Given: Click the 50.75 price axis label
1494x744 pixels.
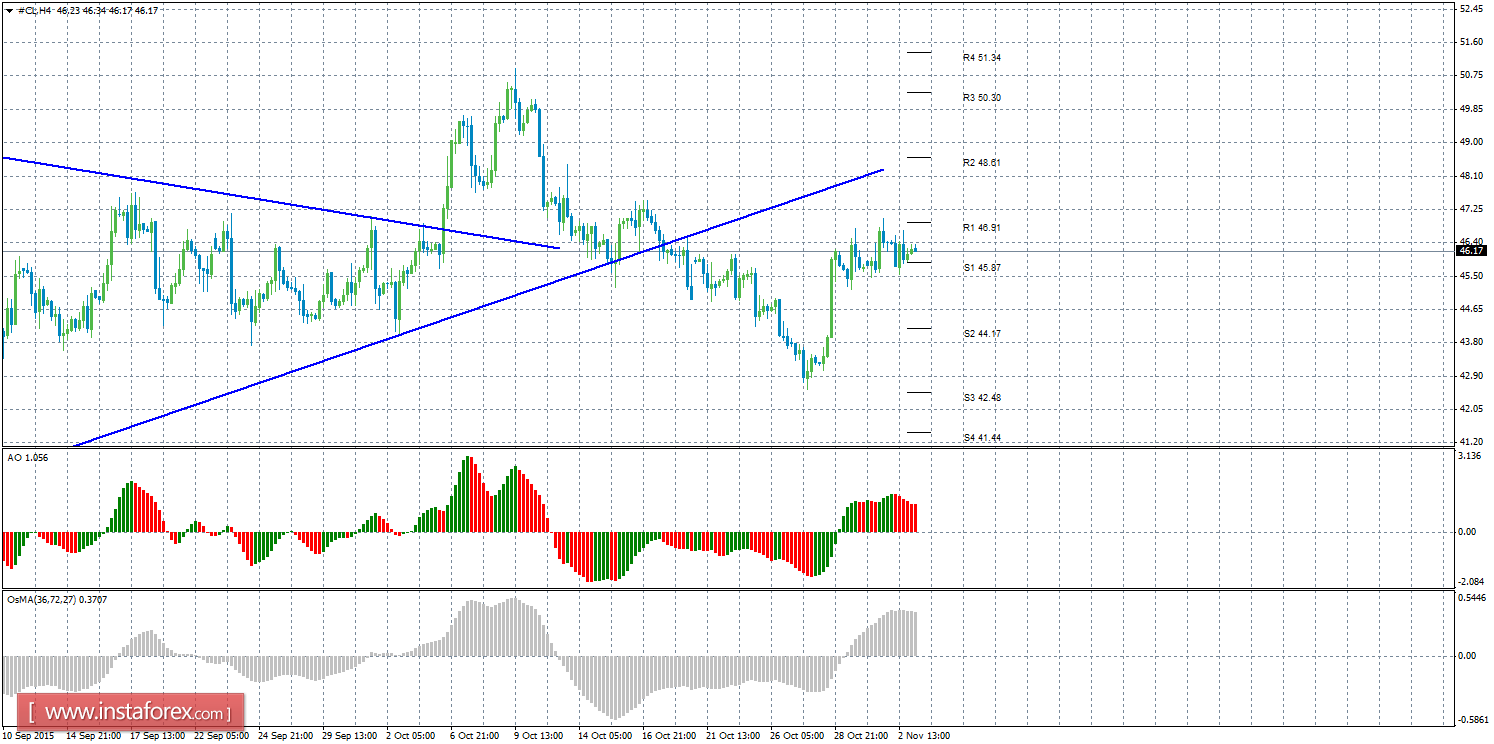Looking at the screenshot, I should click(1471, 75).
